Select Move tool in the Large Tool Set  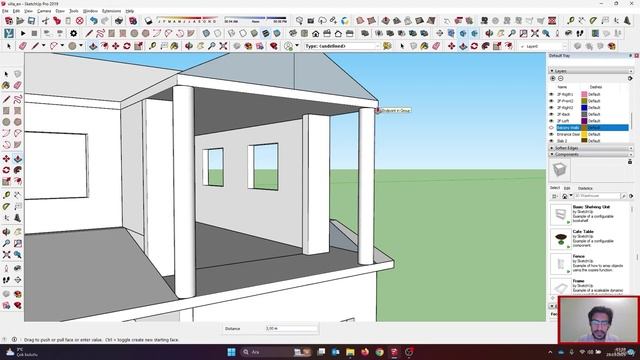6,158
